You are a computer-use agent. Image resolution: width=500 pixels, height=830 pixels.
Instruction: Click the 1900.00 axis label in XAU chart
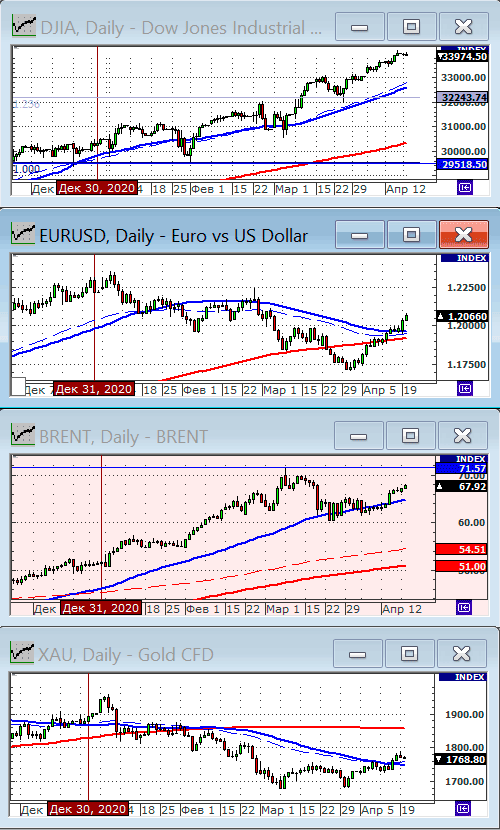465,715
